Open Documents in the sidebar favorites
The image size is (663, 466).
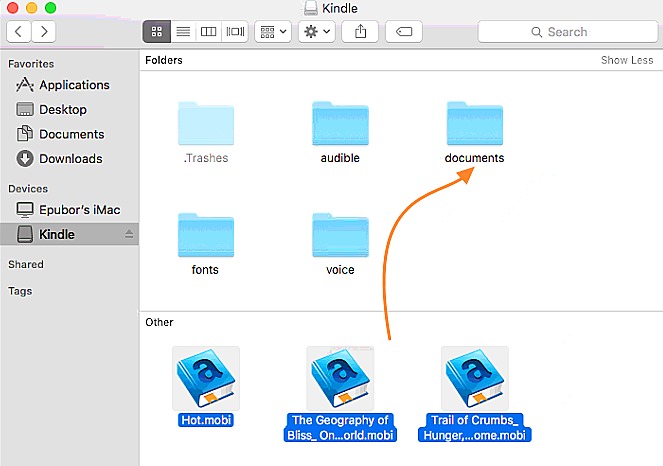70,134
